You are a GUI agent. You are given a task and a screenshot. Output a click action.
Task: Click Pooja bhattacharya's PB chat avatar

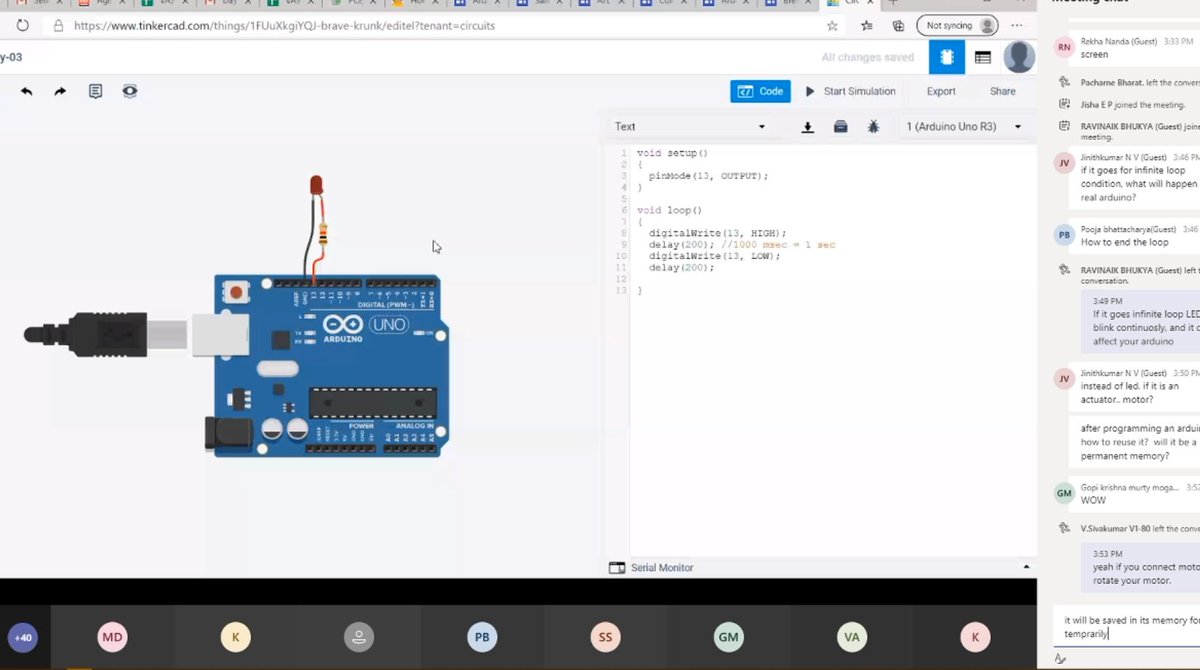[1064, 235]
